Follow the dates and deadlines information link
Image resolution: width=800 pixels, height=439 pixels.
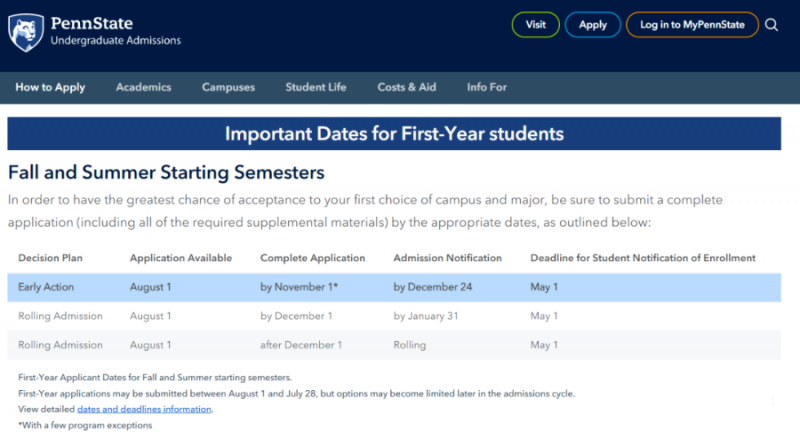[144, 409]
